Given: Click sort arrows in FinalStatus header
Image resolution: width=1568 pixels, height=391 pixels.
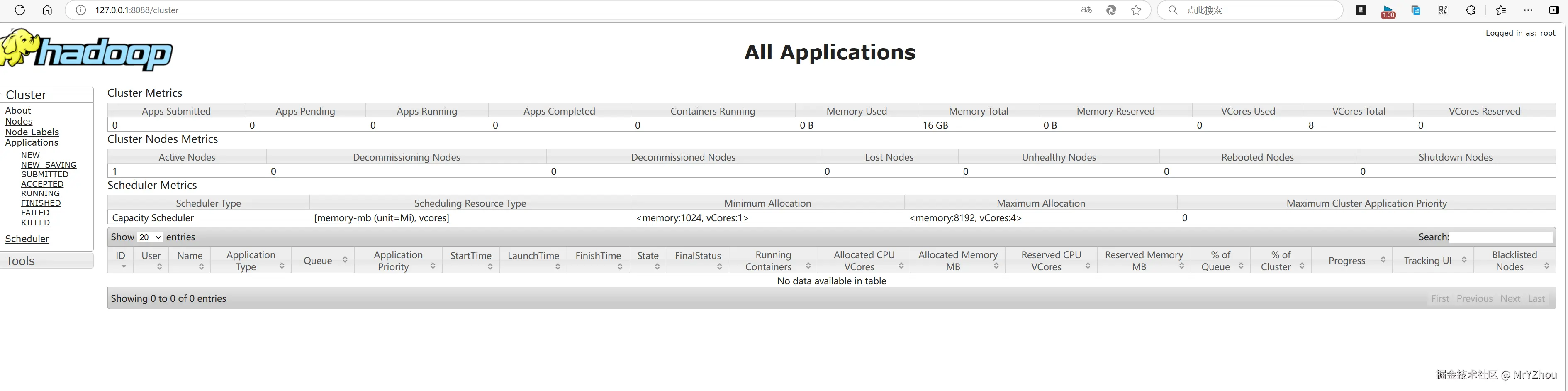Looking at the screenshot, I should (x=719, y=267).
